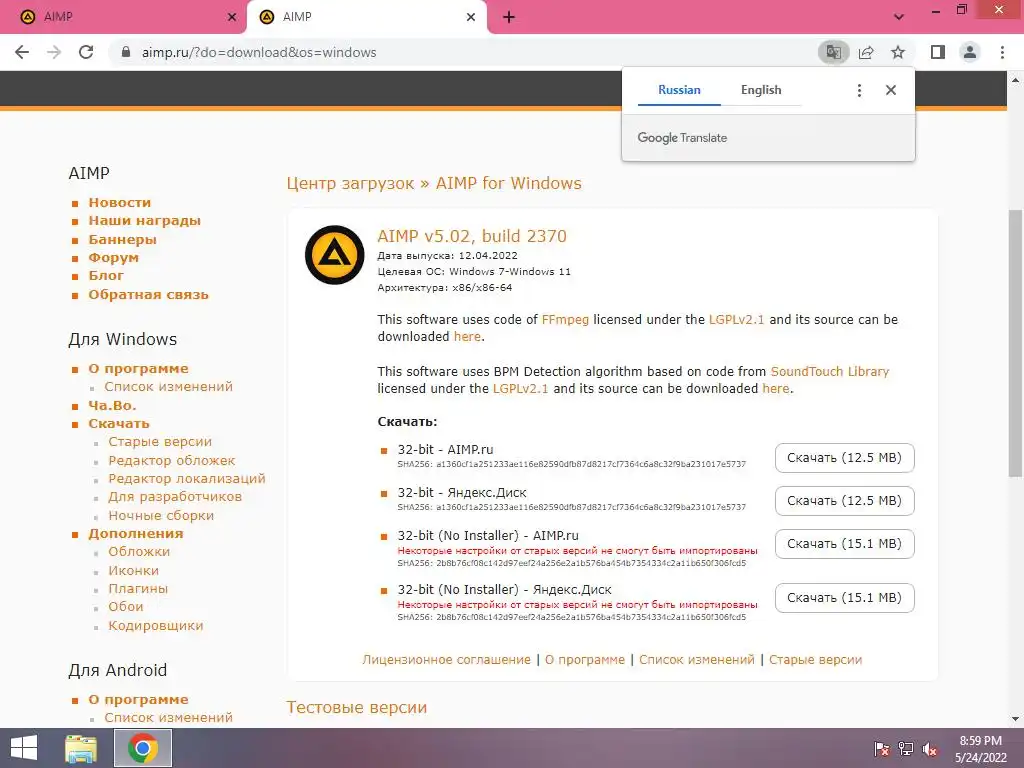The width and height of the screenshot is (1024, 768).
Task: Open Ночные сборки in the sidebar
Action: point(161,515)
